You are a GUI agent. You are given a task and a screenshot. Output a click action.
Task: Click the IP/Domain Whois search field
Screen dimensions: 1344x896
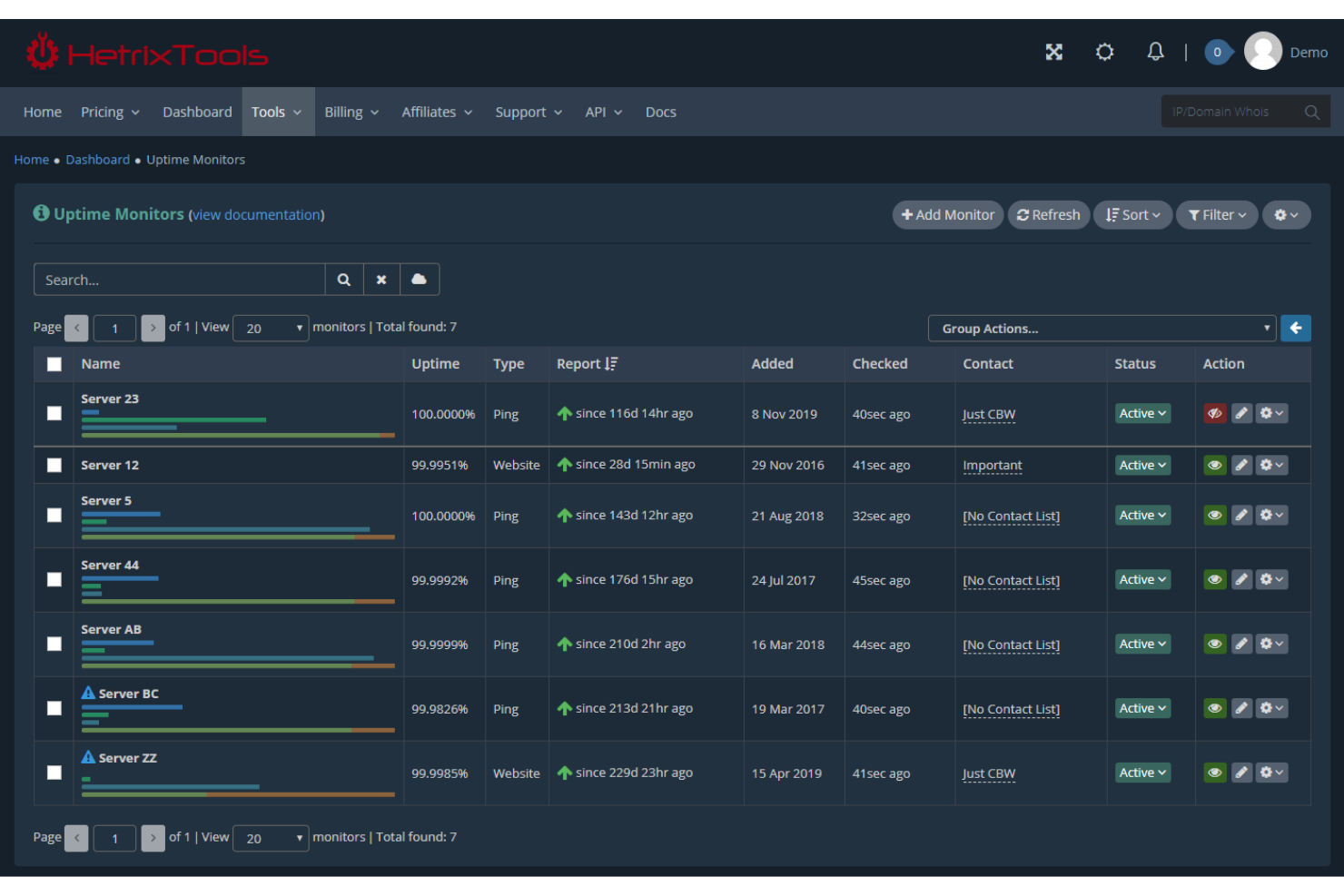click(x=1235, y=111)
